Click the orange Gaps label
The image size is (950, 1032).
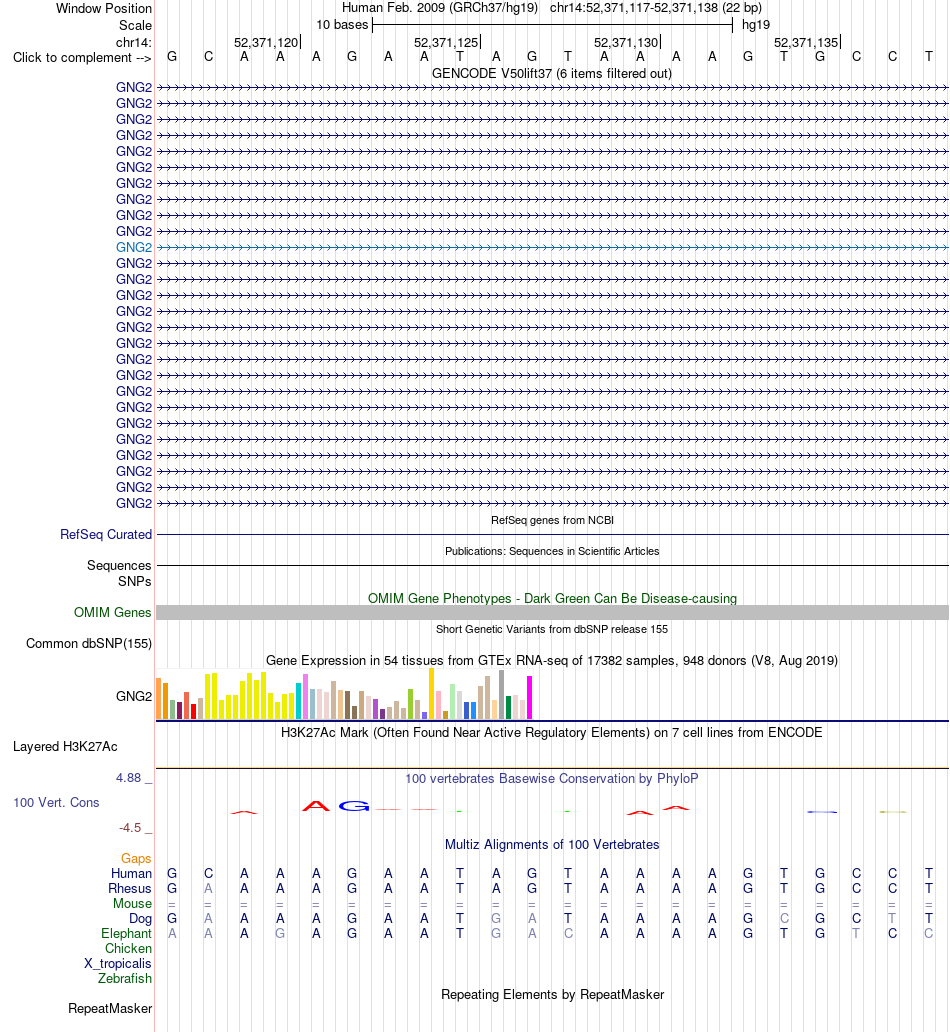136,859
